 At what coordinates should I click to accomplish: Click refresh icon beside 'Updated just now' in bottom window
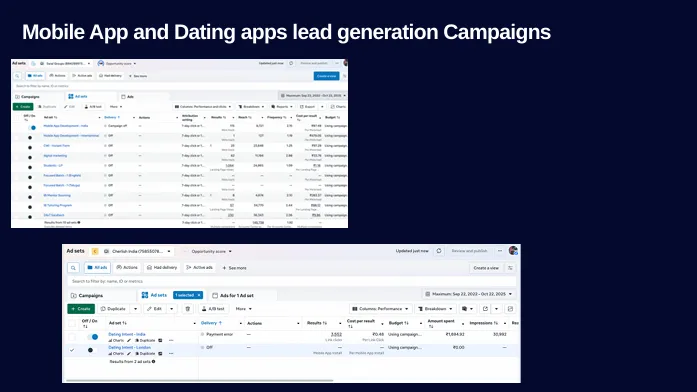(439, 251)
